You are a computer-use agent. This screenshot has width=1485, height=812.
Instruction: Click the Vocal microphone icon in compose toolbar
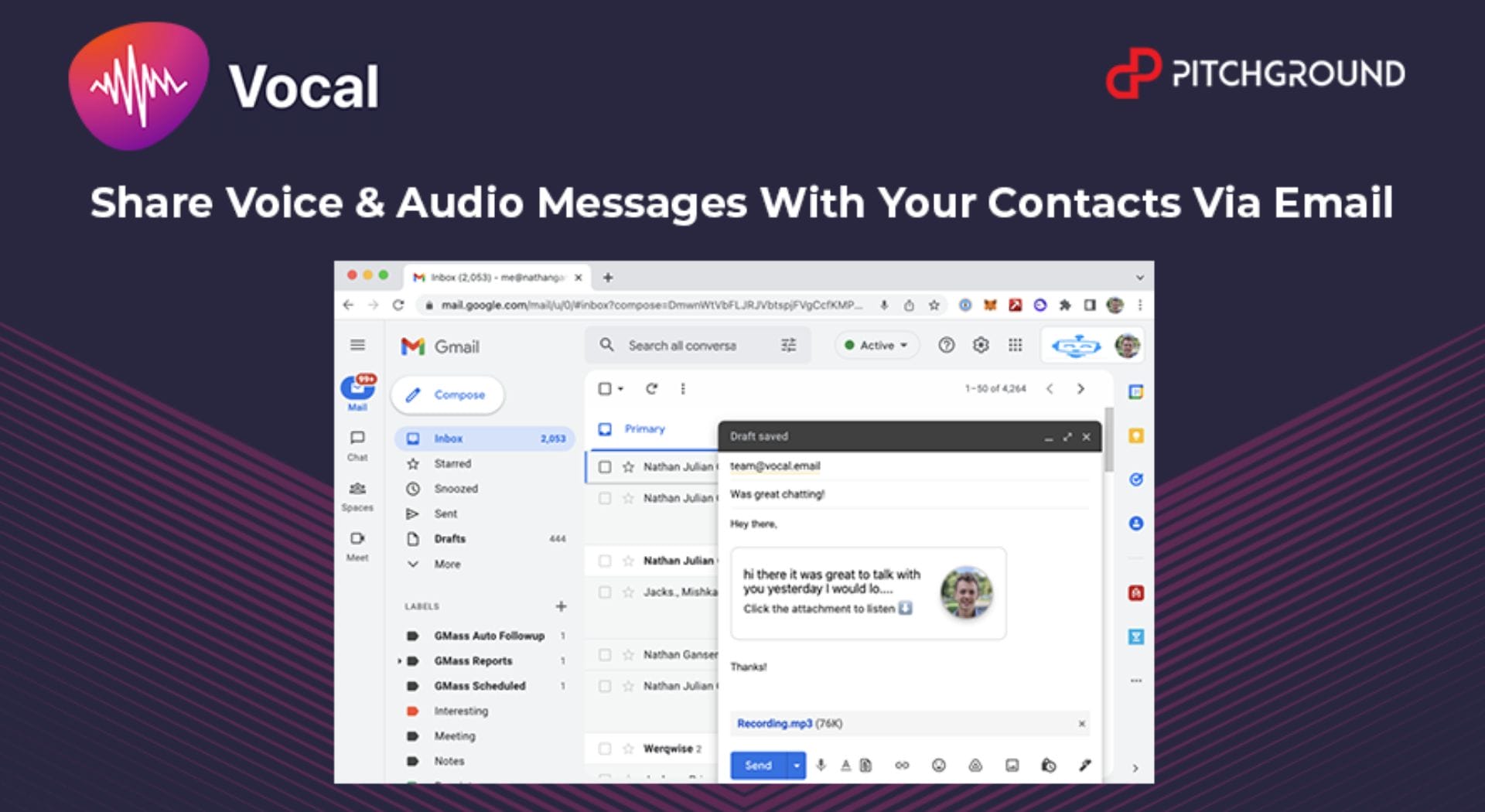[x=821, y=765]
